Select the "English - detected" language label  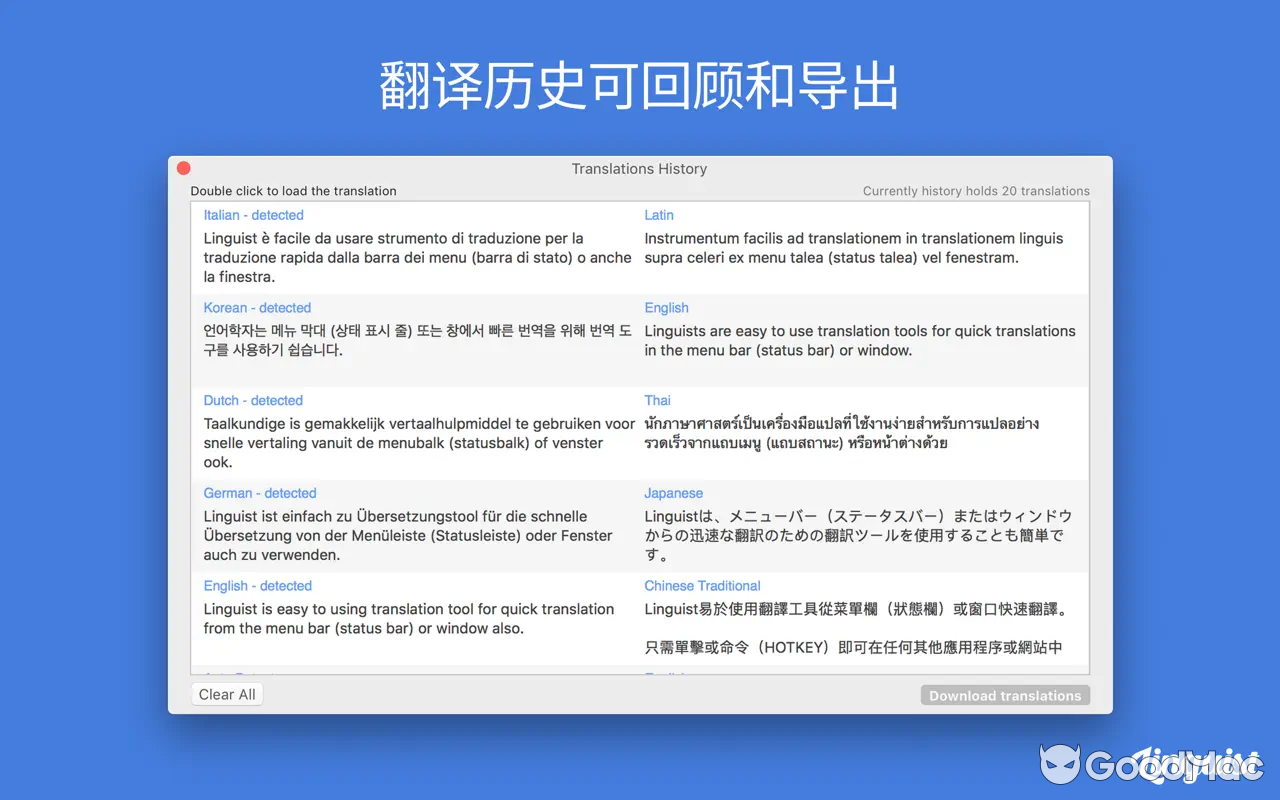click(x=257, y=585)
